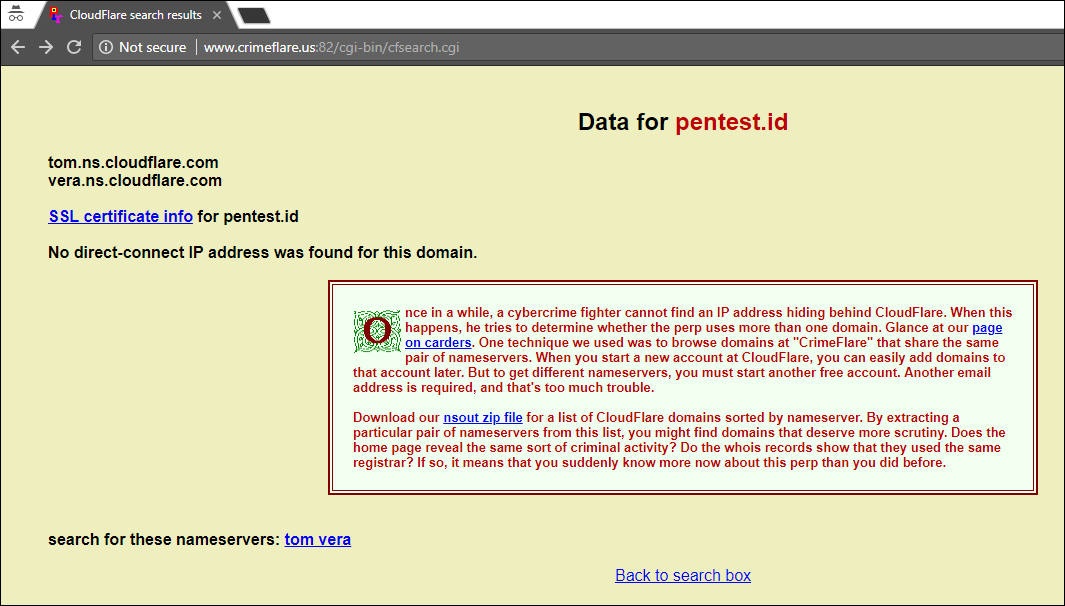The height and width of the screenshot is (606, 1065).
Task: Close the CloudFlare search results tab
Action: (x=217, y=15)
